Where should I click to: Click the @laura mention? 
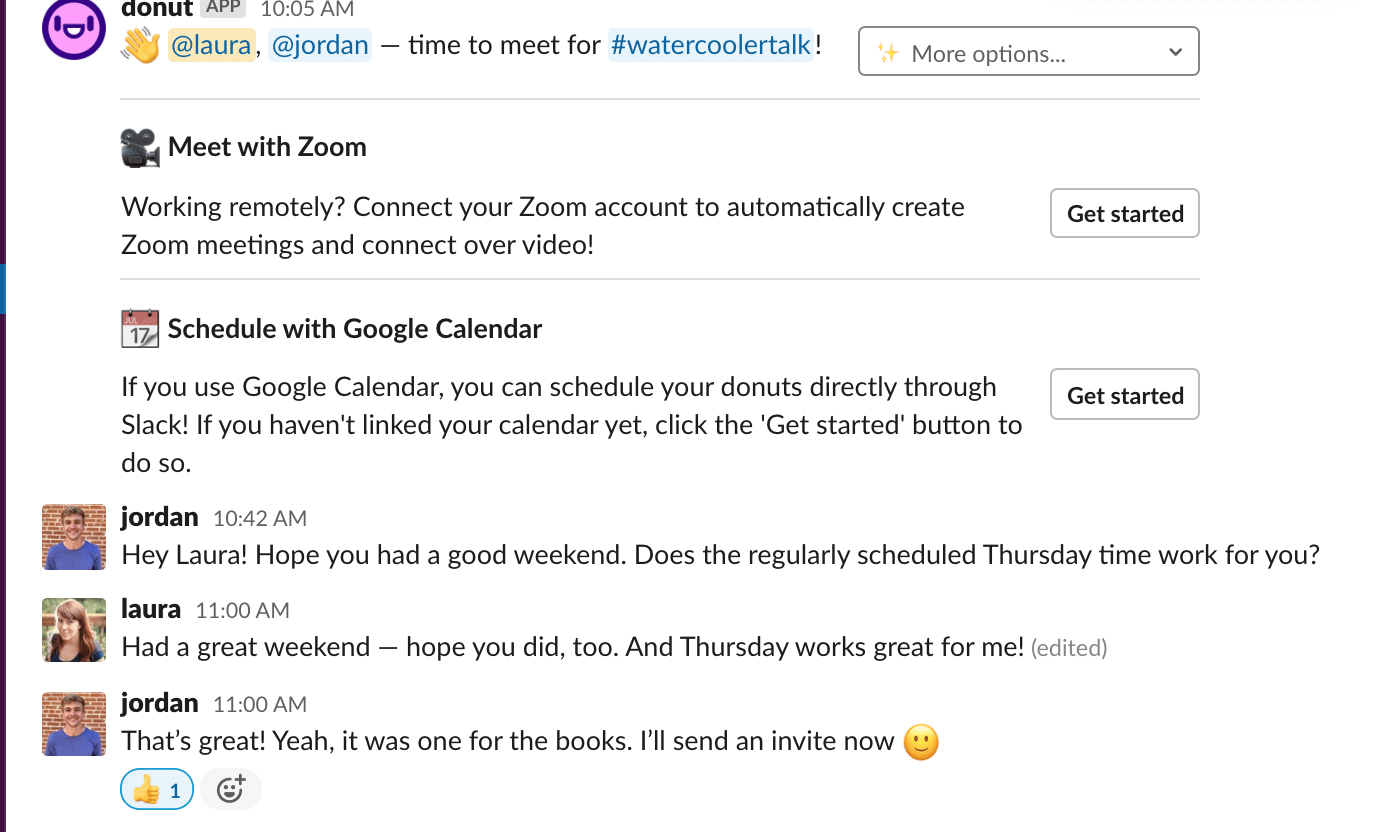click(x=211, y=45)
